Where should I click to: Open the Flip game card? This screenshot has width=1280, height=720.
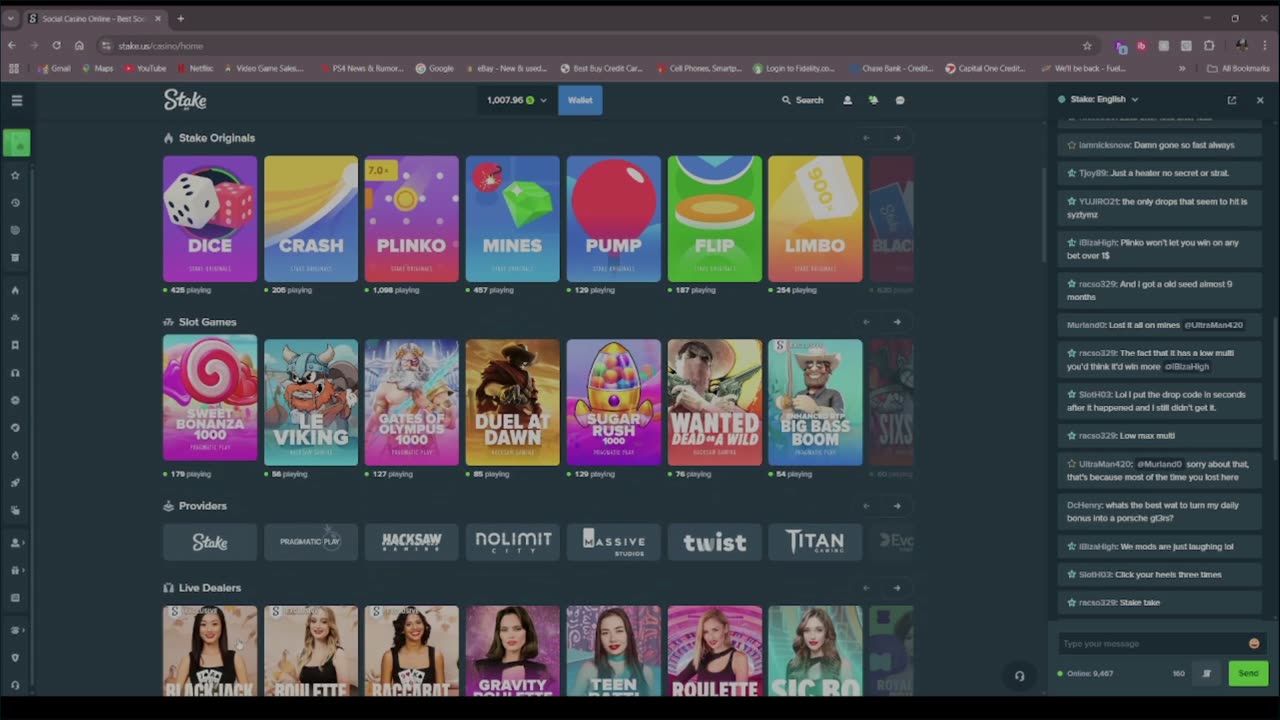(x=715, y=218)
